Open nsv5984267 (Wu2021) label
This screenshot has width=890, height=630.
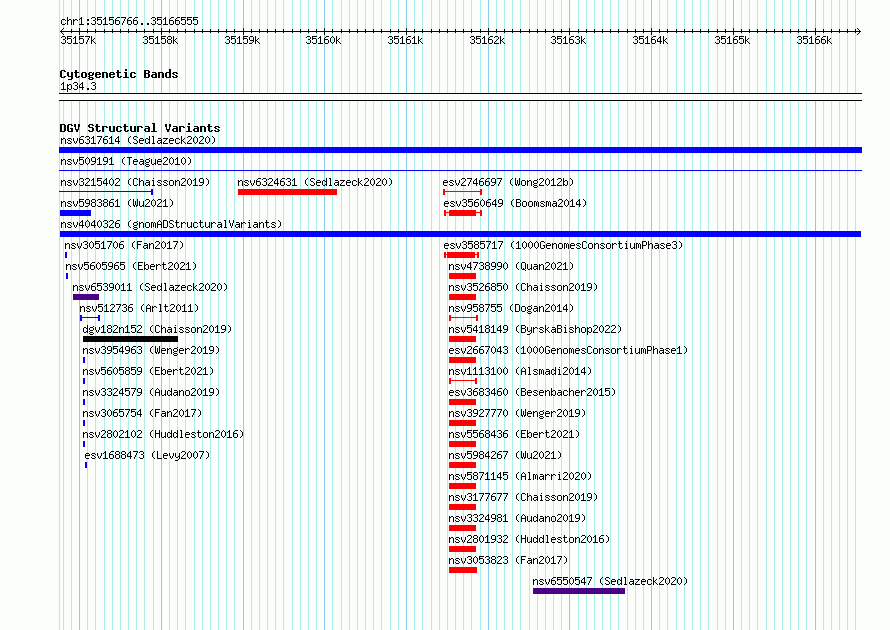505,455
